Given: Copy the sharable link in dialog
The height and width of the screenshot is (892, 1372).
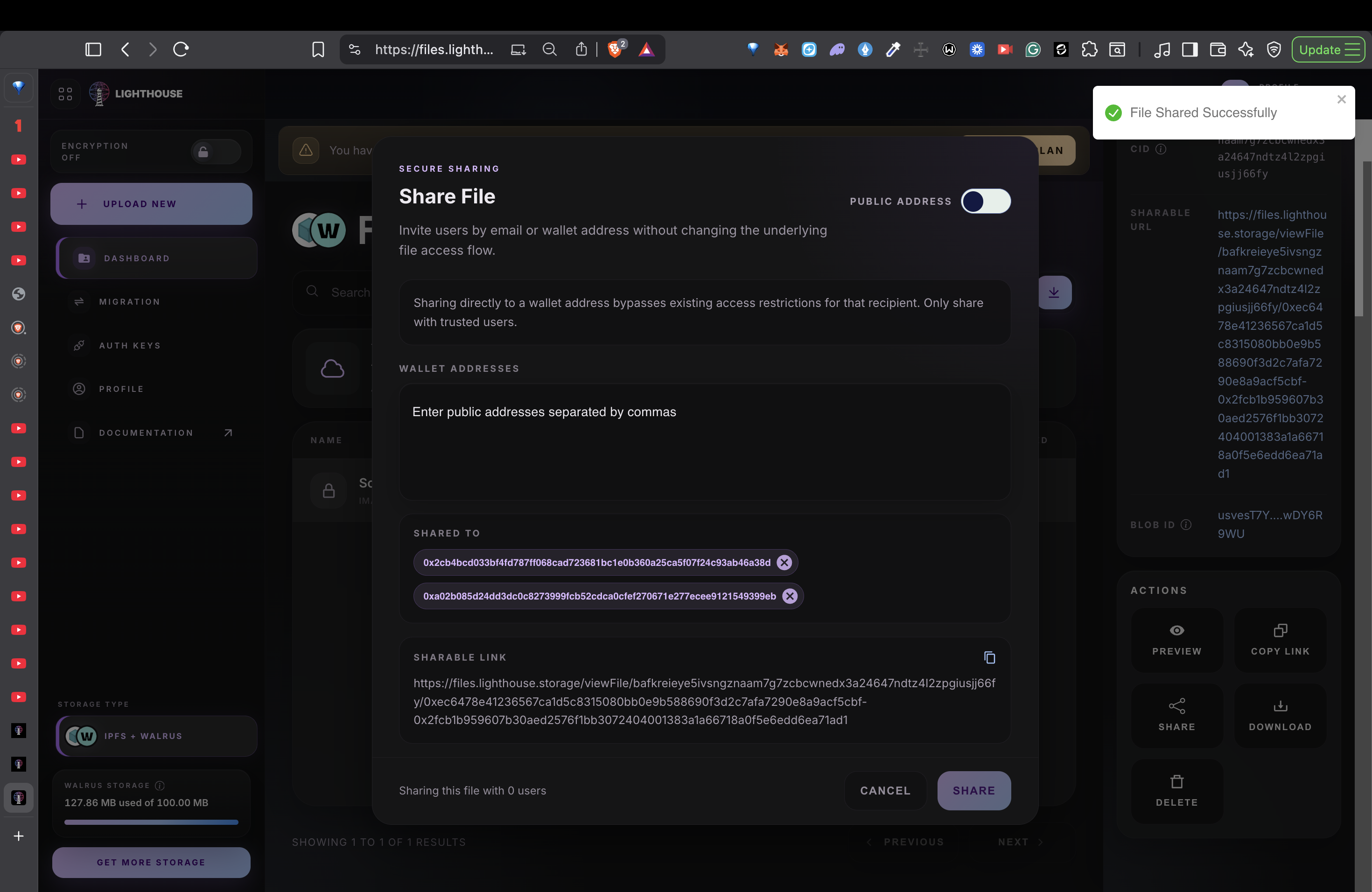Looking at the screenshot, I should [989, 657].
